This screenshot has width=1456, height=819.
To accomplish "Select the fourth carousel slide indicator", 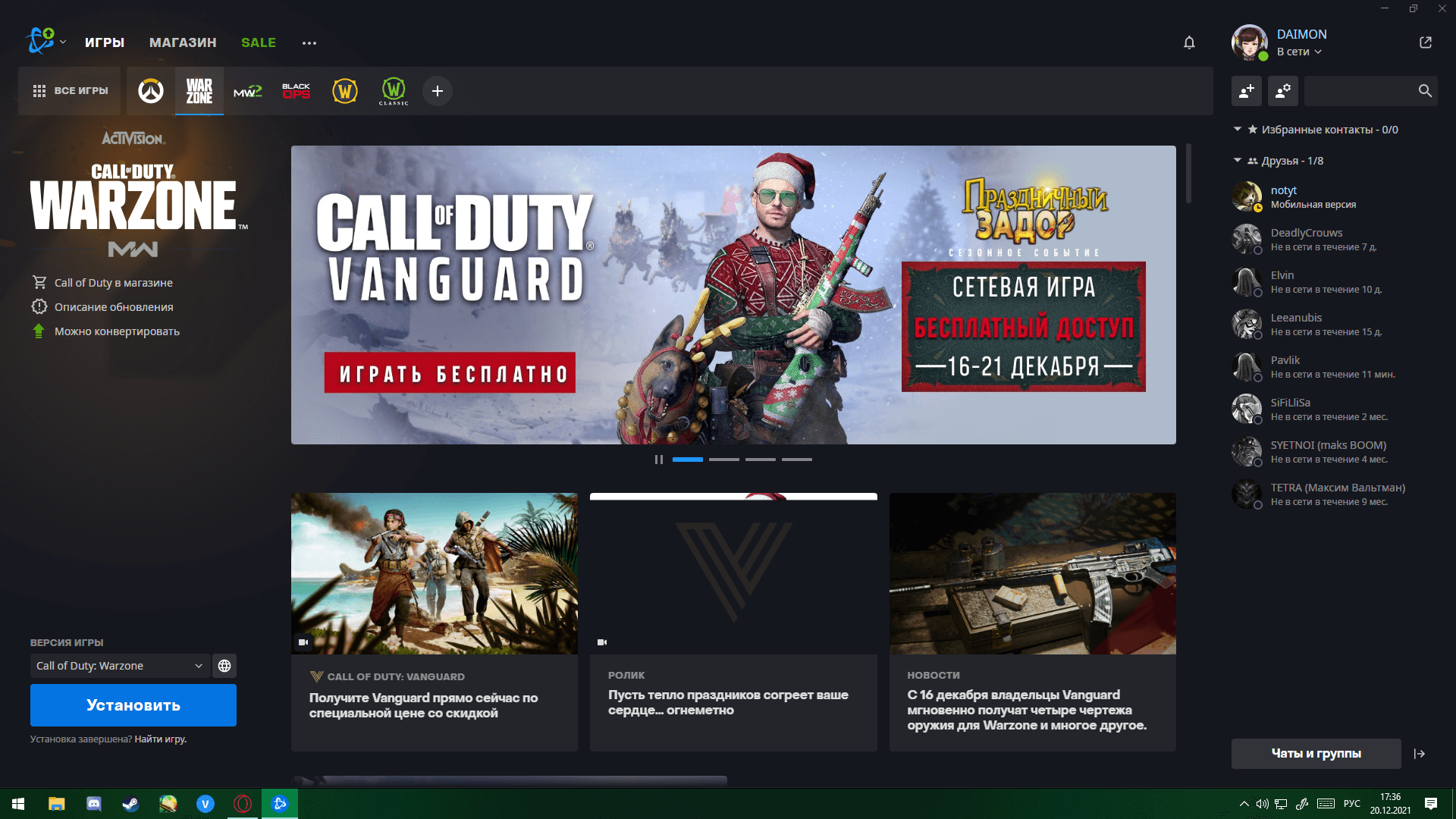I will pyautogui.click(x=797, y=460).
